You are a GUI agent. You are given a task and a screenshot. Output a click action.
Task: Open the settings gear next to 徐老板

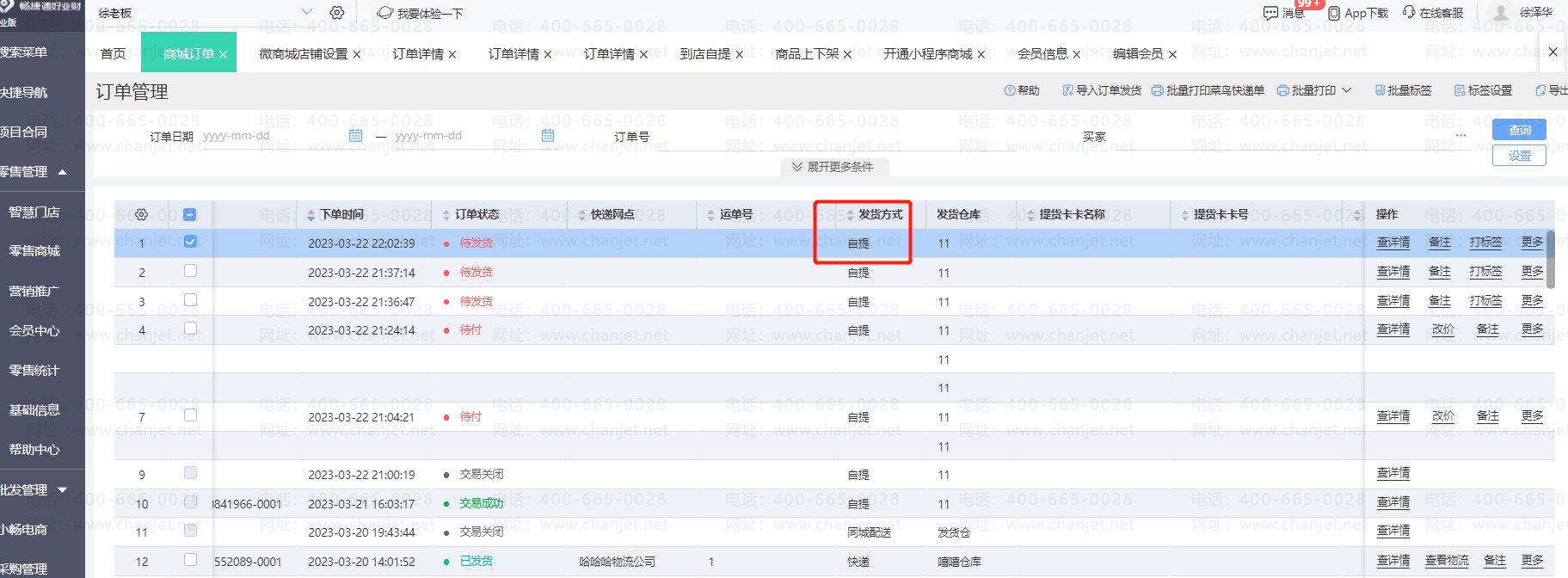337,13
